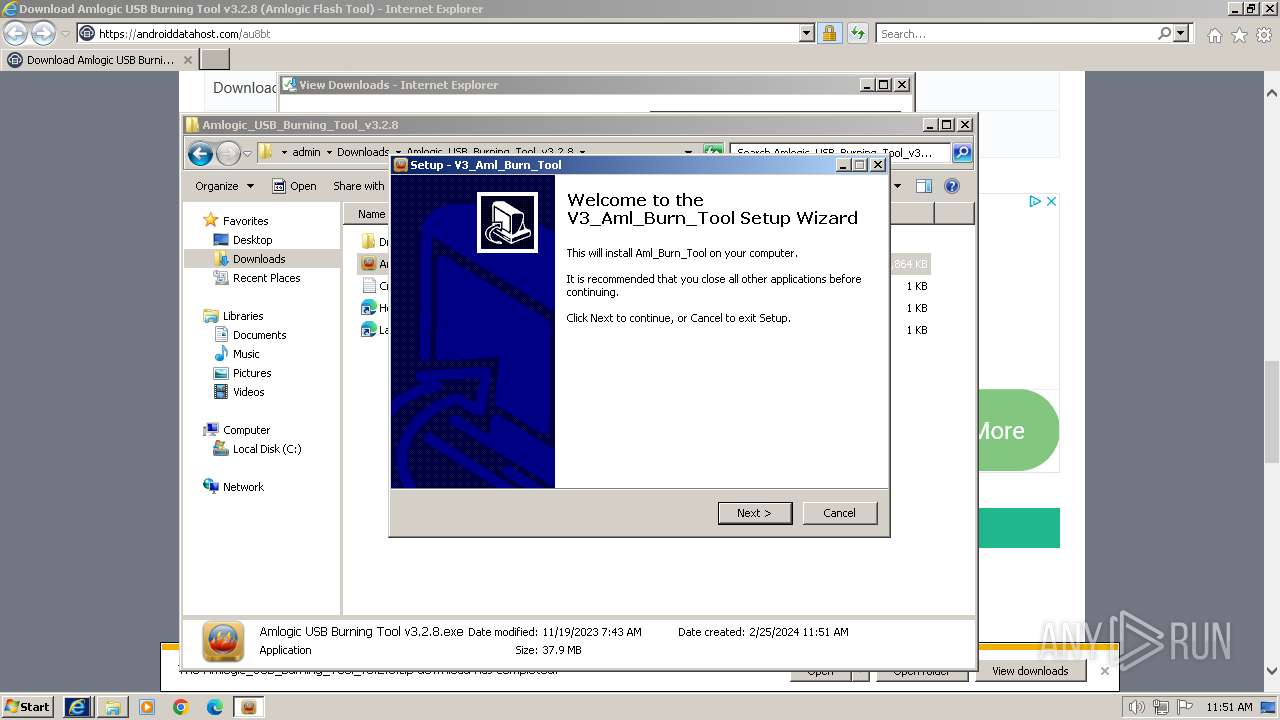Click Internet Explorer forward button
Viewport: 1280px width, 720px height.
point(43,33)
